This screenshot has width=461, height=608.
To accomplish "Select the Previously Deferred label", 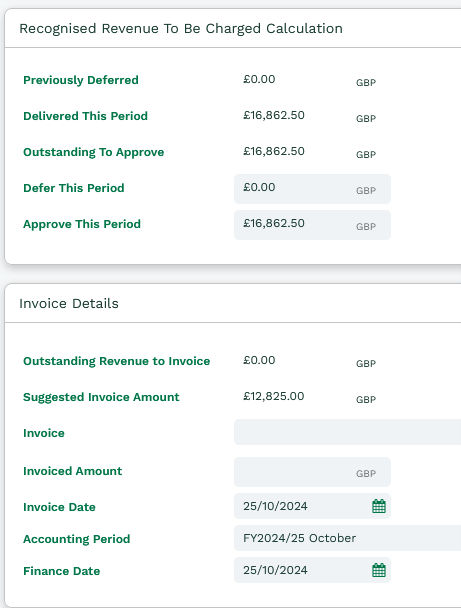I will pyautogui.click(x=81, y=80).
